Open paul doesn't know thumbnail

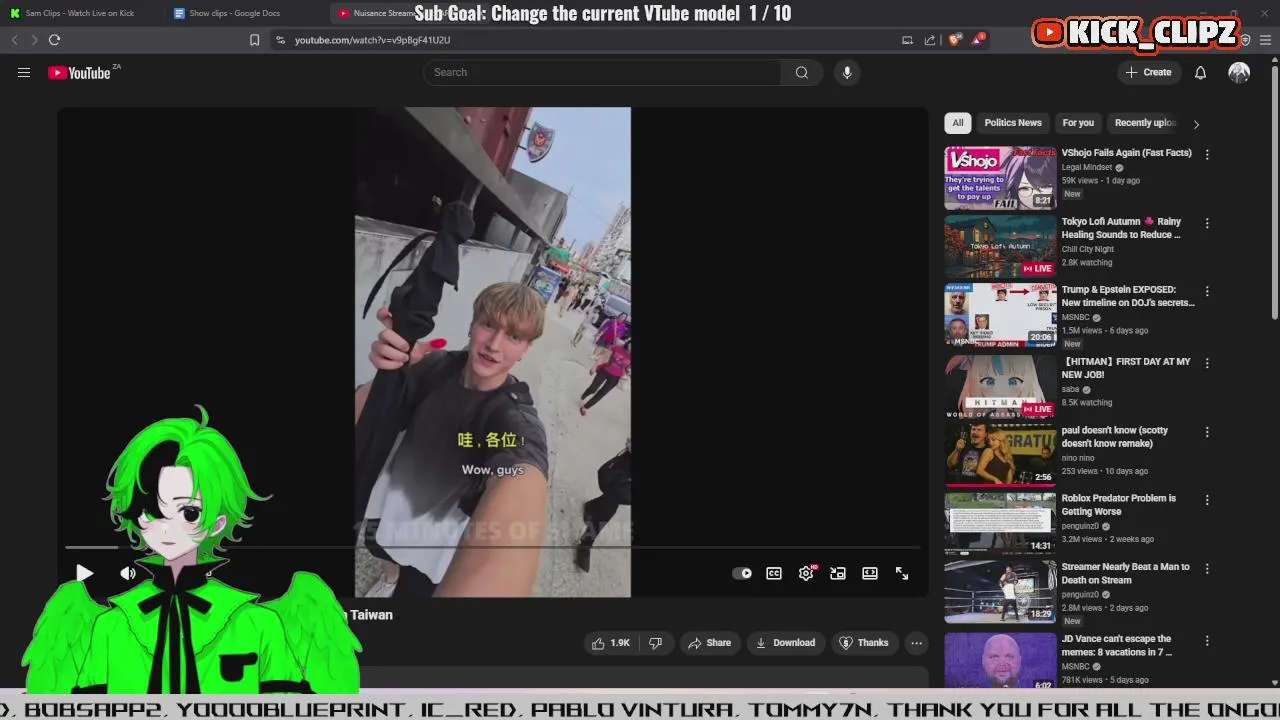click(1000, 454)
